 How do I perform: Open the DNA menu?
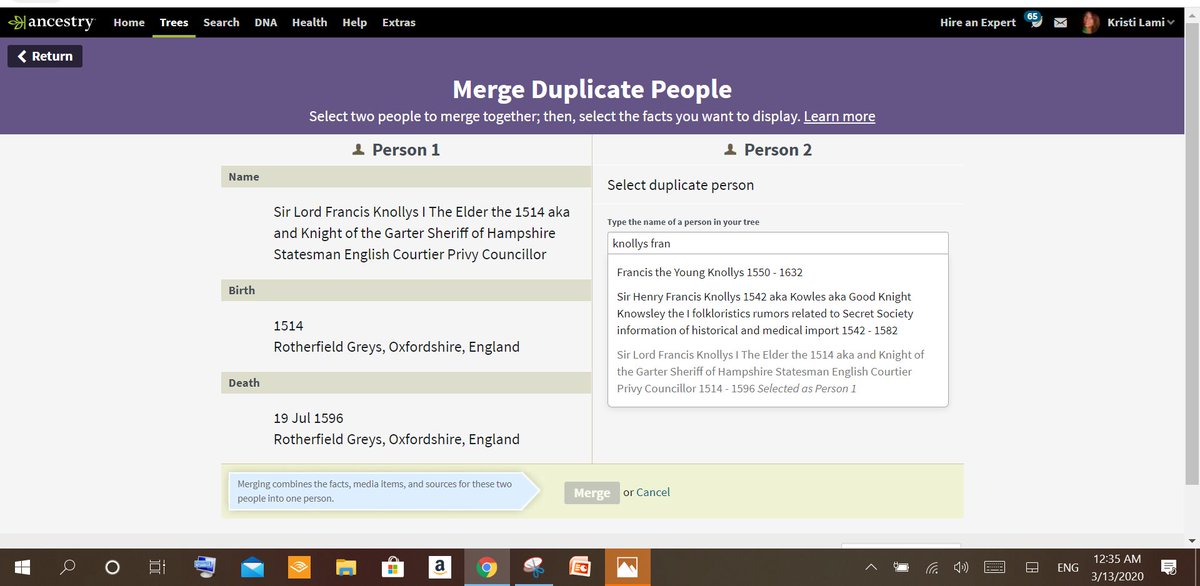[x=266, y=22]
